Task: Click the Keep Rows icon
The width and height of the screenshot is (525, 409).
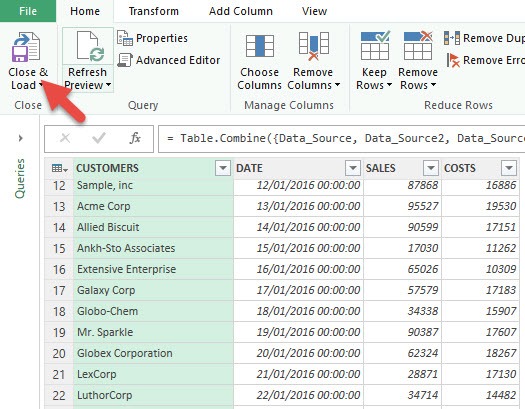Action: pyautogui.click(x=375, y=46)
